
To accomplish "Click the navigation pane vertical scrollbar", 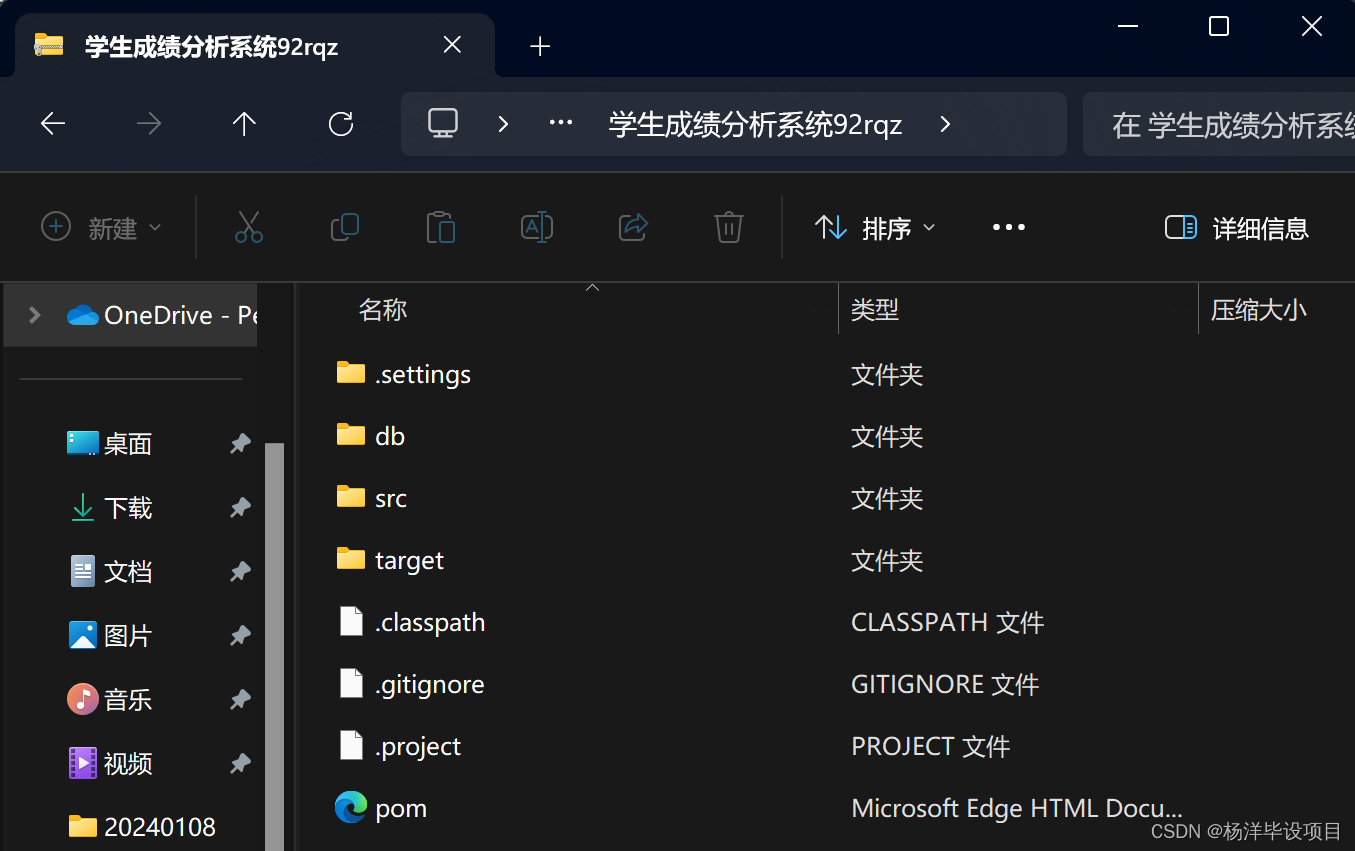I will point(275,646).
